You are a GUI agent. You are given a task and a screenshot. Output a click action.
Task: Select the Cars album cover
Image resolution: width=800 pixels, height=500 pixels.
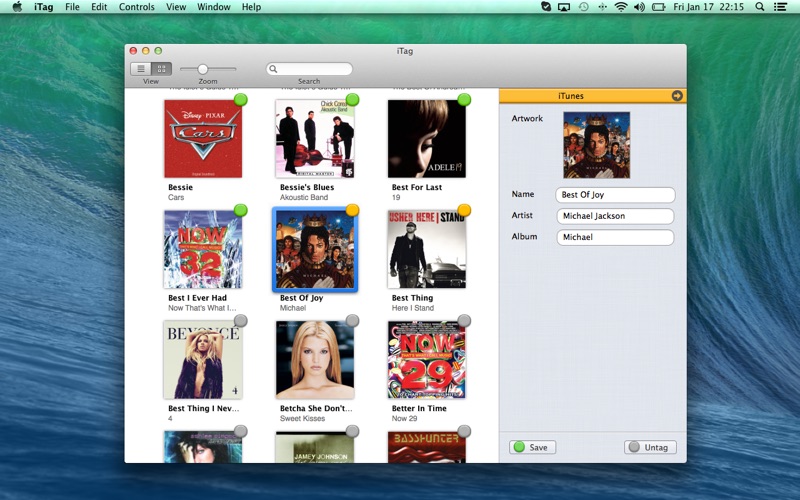[x=203, y=139]
